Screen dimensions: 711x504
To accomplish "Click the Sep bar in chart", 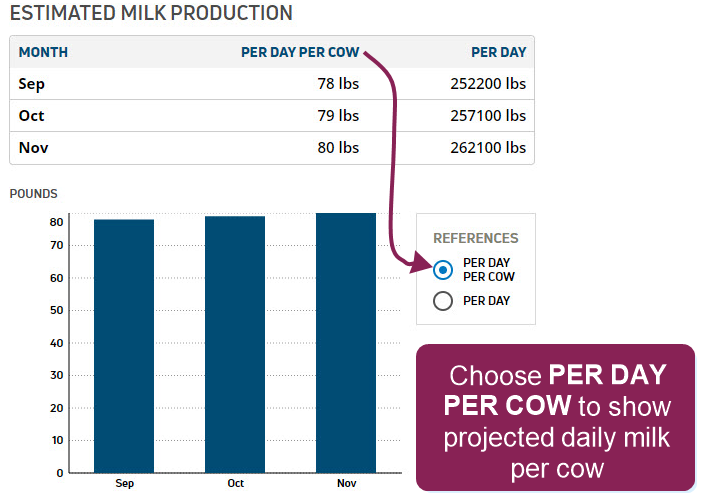I will pos(124,346).
